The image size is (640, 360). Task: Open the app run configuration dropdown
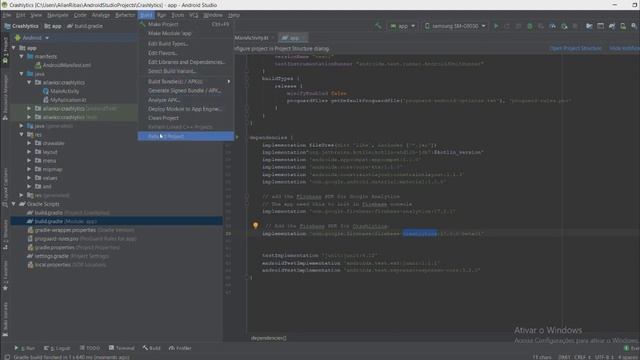(x=402, y=26)
